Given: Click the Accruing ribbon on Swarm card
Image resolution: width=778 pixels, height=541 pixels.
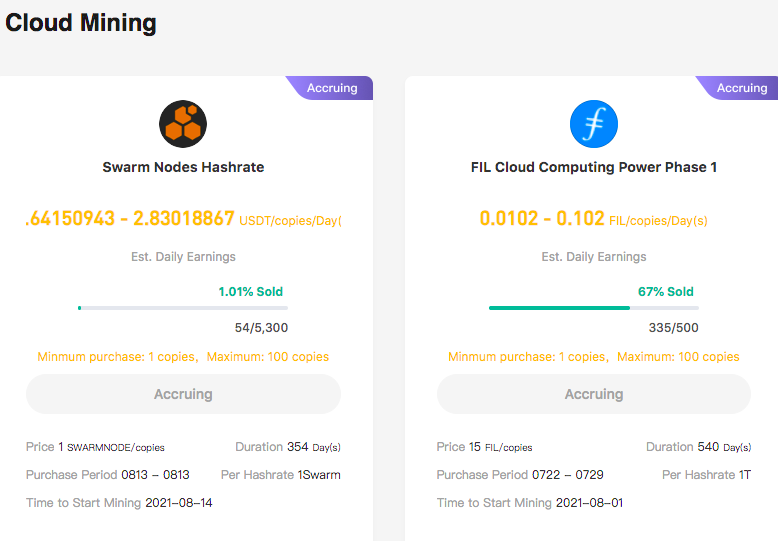Looking at the screenshot, I should (x=331, y=88).
